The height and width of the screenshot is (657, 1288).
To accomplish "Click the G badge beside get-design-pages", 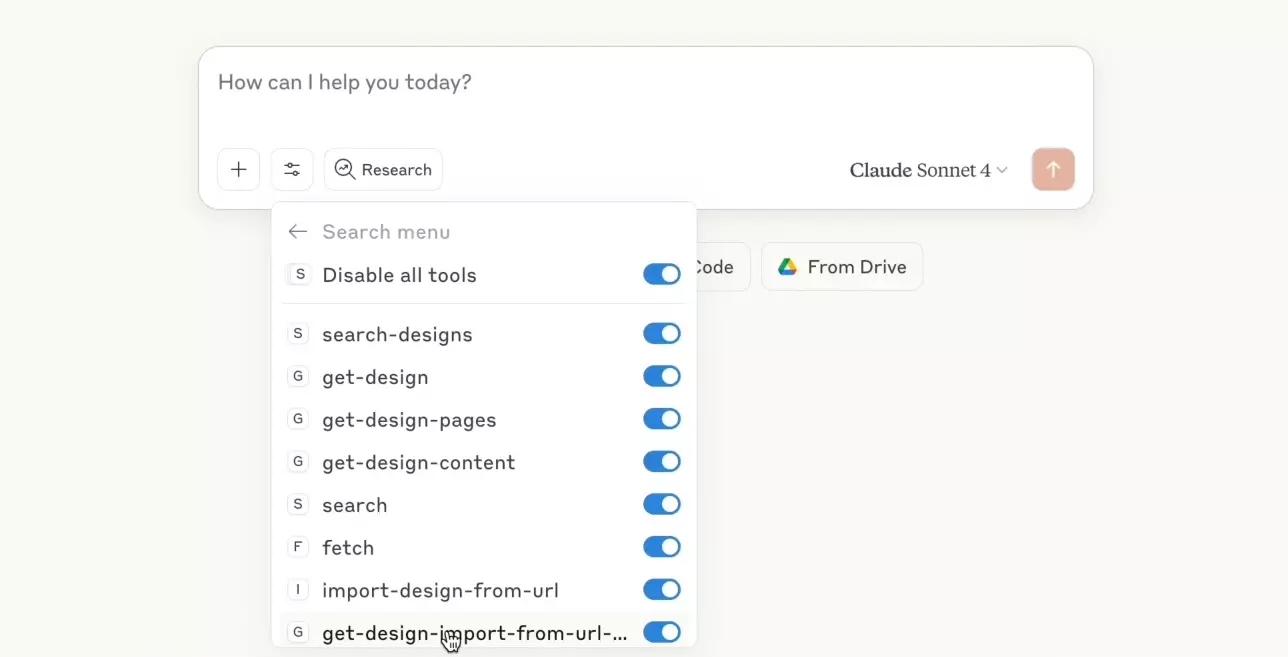I will 297,419.
